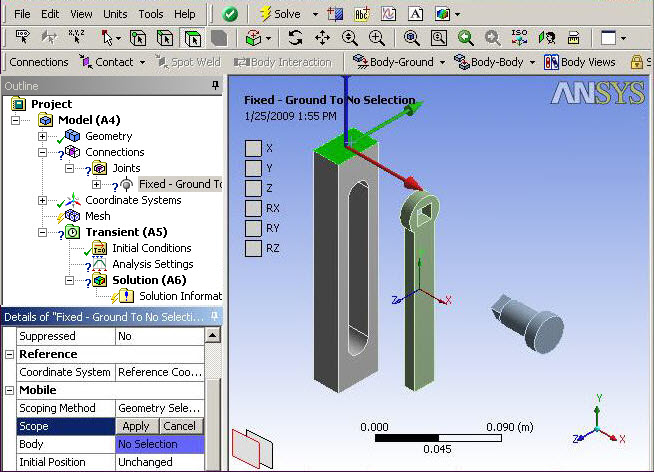The height and width of the screenshot is (472, 654).
Task: Activate the Pan view tool
Action: pyautogui.click(x=322, y=38)
